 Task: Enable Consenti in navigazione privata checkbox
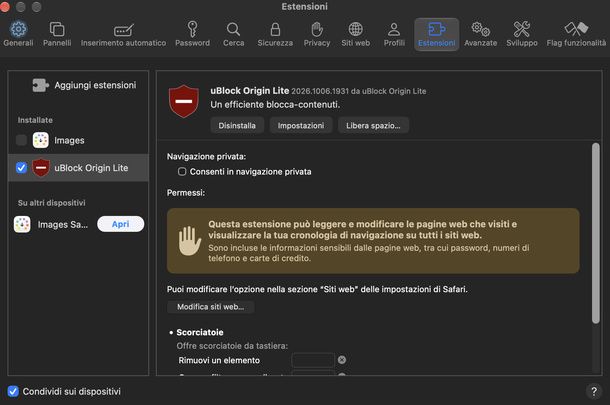click(182, 172)
